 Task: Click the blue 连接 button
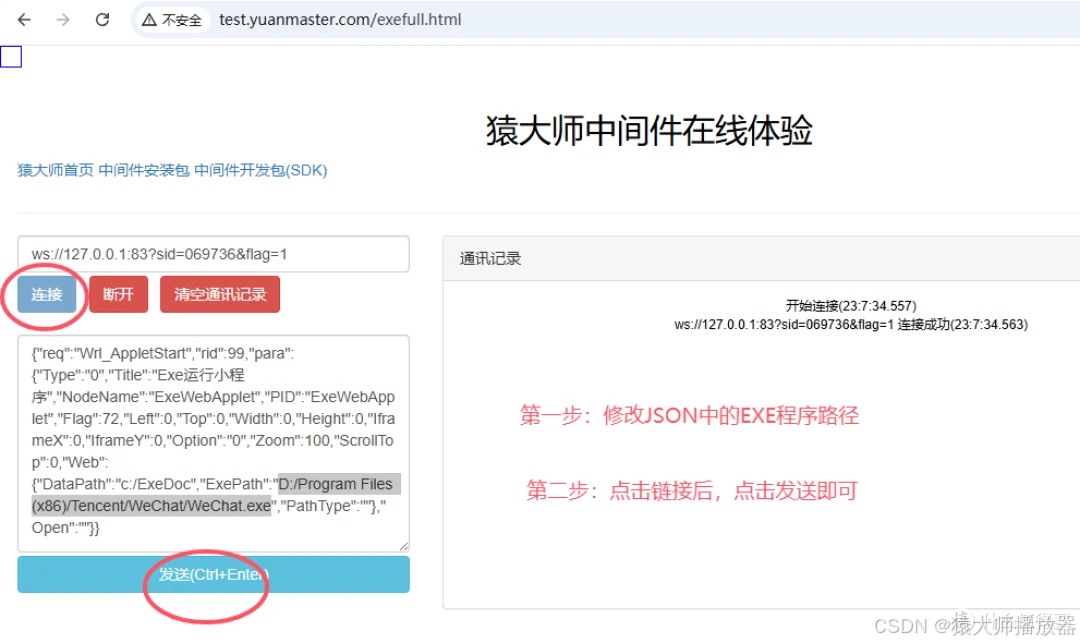47,295
